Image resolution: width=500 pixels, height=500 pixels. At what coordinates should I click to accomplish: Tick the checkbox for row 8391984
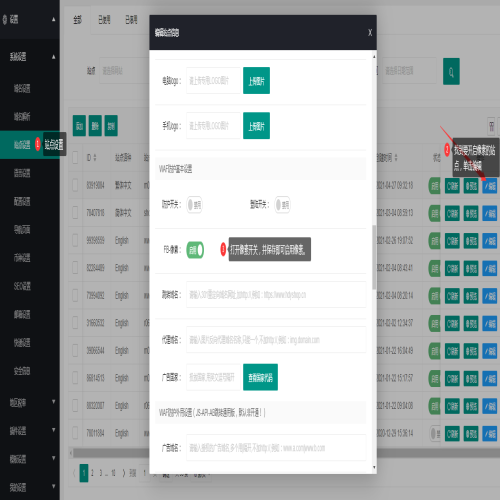tap(75, 185)
